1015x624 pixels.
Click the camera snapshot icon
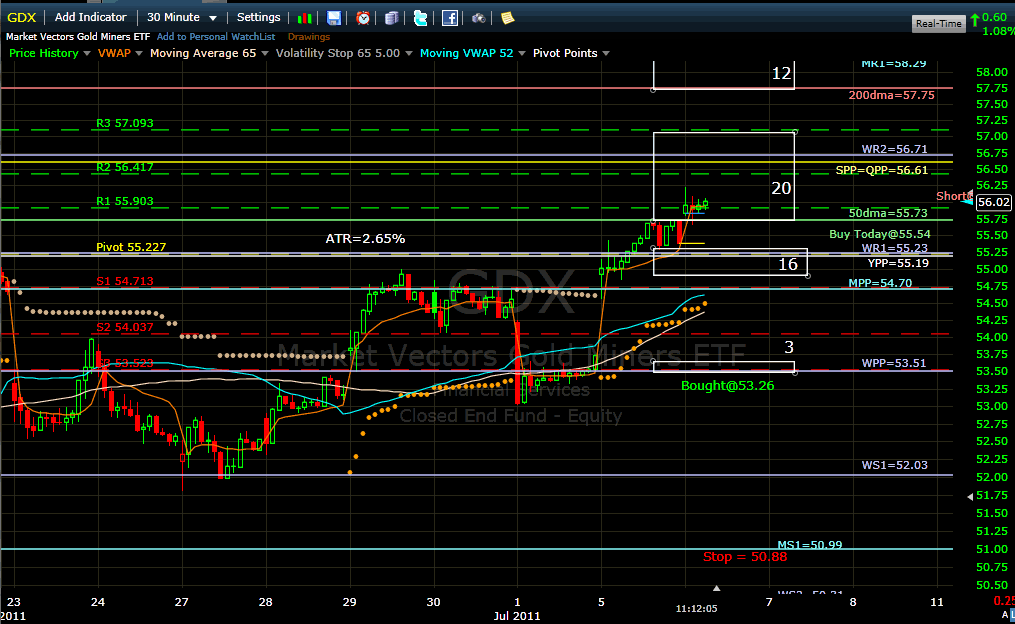click(478, 18)
